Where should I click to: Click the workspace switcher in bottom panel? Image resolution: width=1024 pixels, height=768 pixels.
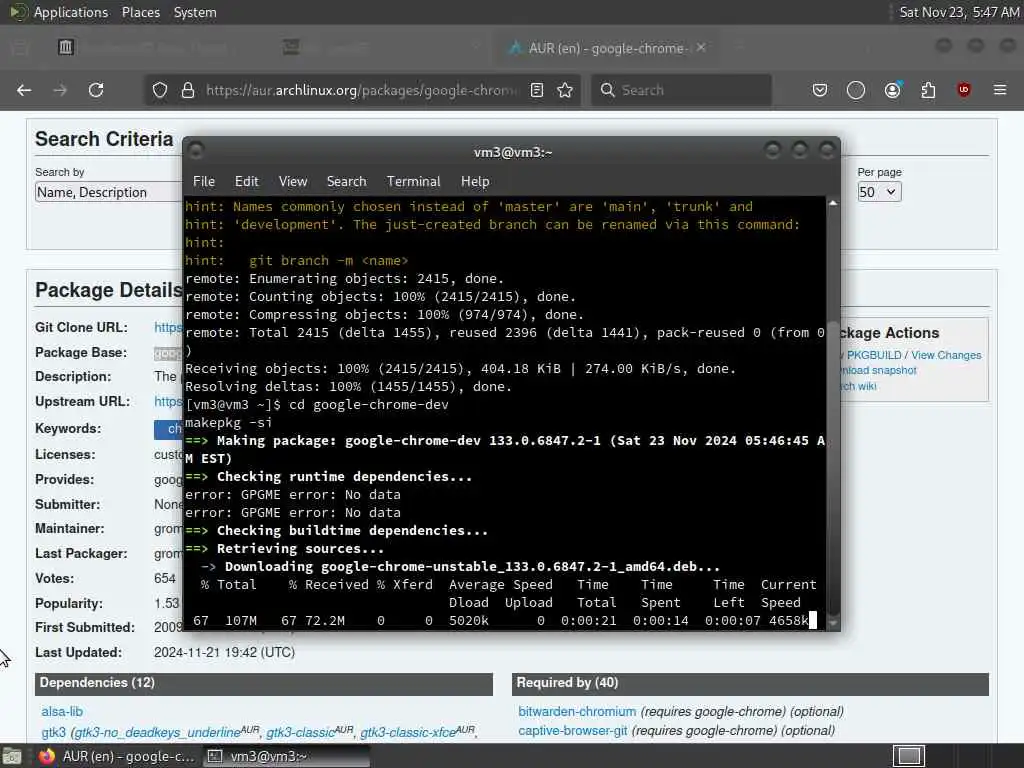pos(908,756)
